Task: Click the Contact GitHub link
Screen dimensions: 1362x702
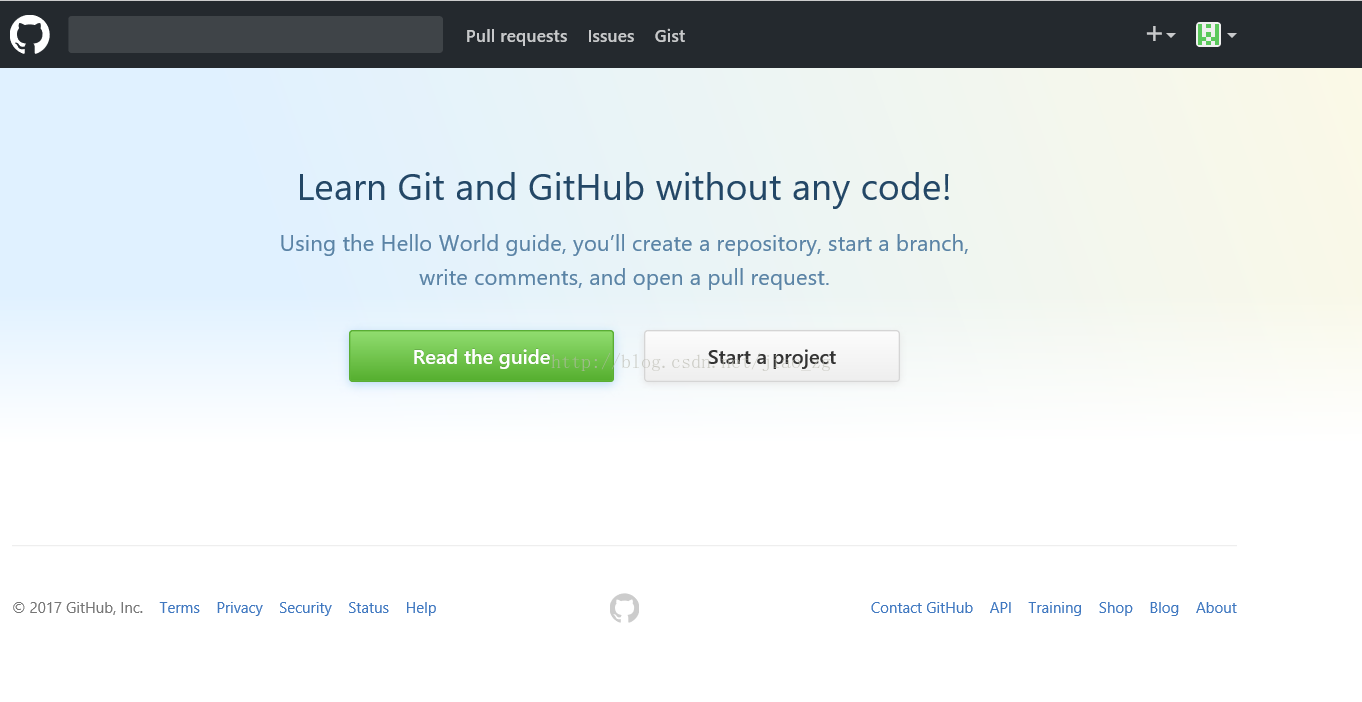Action: click(x=922, y=608)
